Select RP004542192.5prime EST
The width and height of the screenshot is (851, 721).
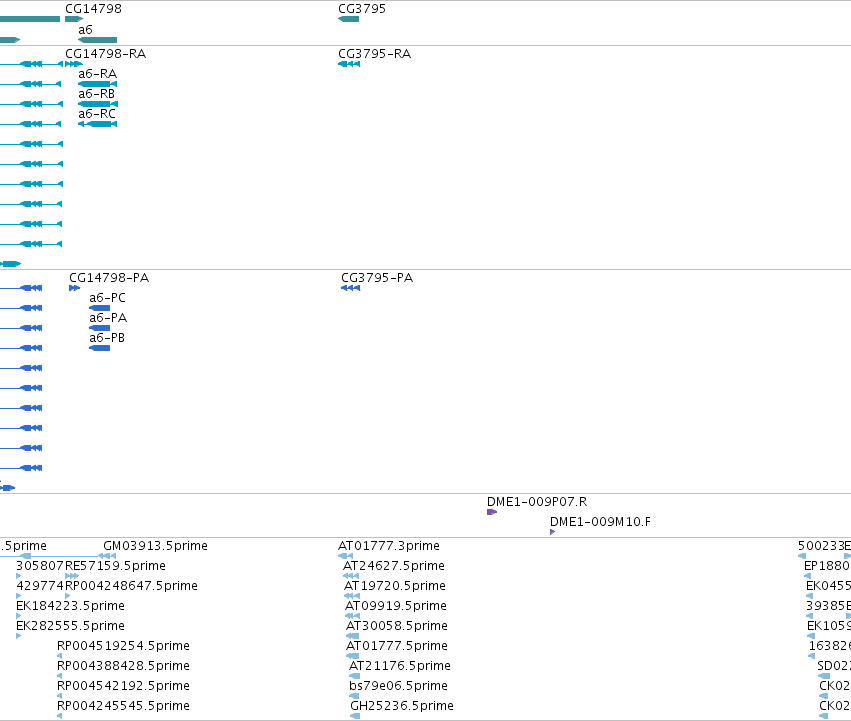click(x=123, y=686)
